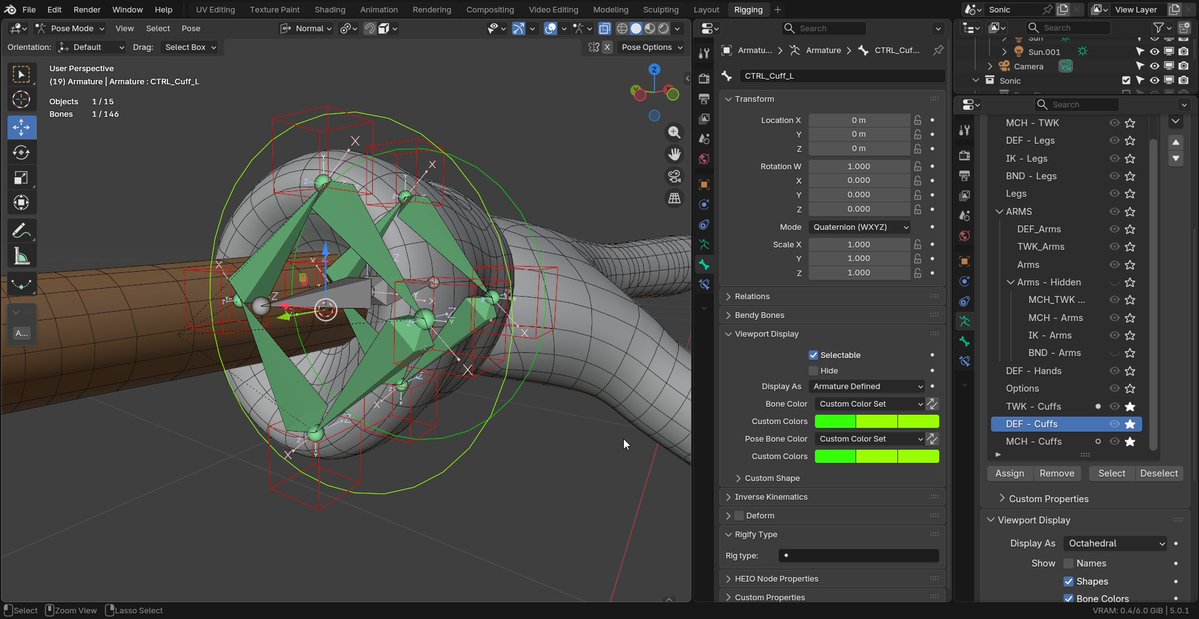Open Bone Constraints properties tab
Image resolution: width=1199 pixels, height=619 pixels.
click(x=704, y=284)
